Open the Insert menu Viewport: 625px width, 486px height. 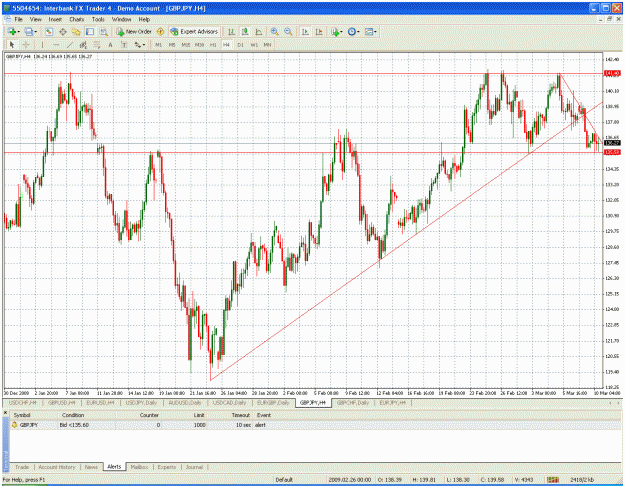[55, 19]
